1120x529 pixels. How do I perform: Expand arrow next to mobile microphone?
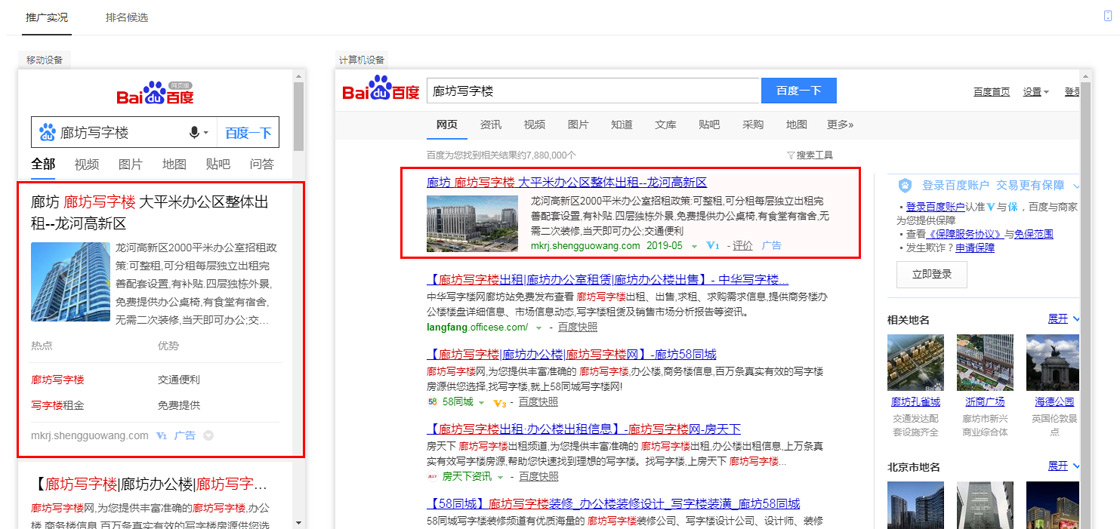(206, 133)
